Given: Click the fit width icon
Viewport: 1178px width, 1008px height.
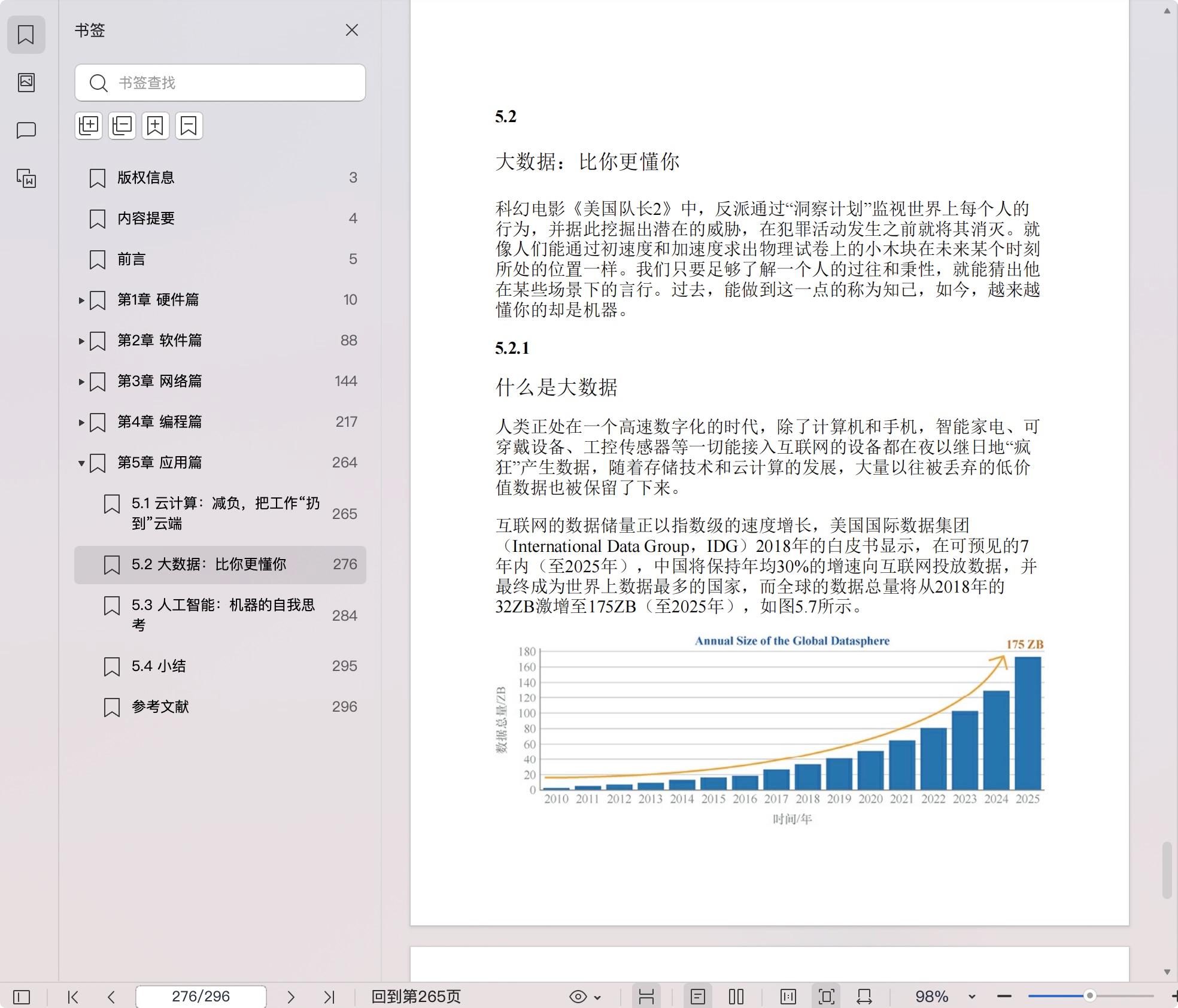Looking at the screenshot, I should 864,997.
